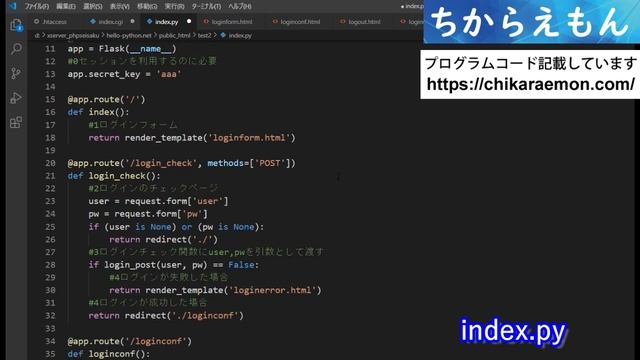
Task: Open the 移動(G) menu
Action: (147, 7)
